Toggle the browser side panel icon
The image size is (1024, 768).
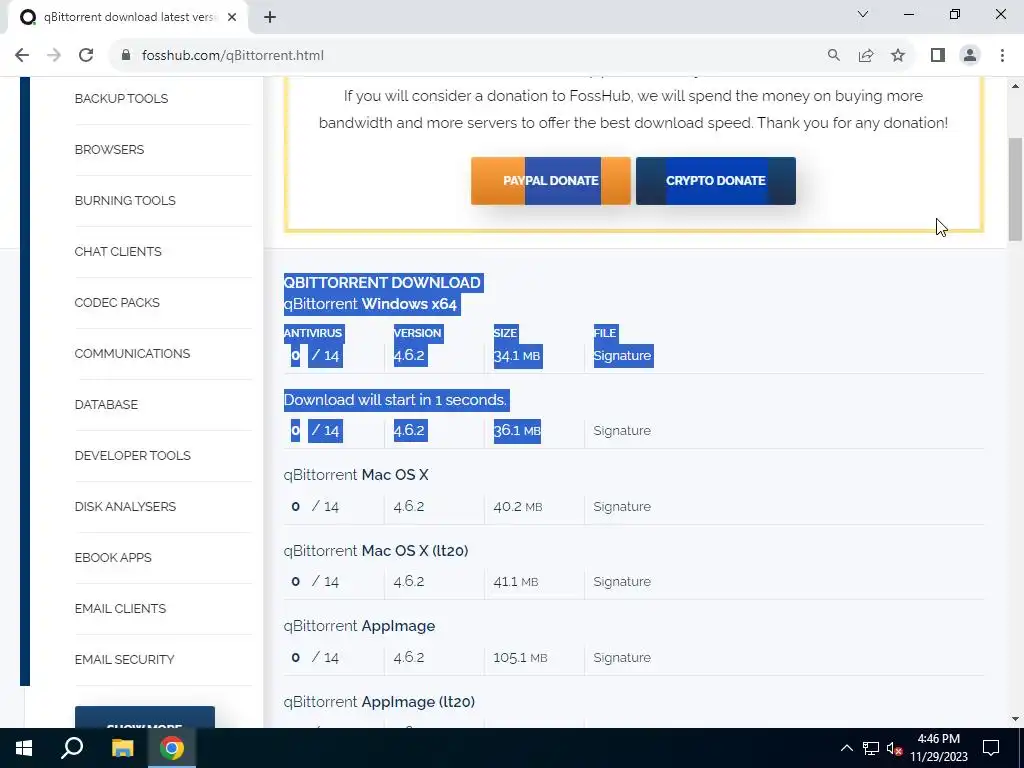(x=938, y=56)
